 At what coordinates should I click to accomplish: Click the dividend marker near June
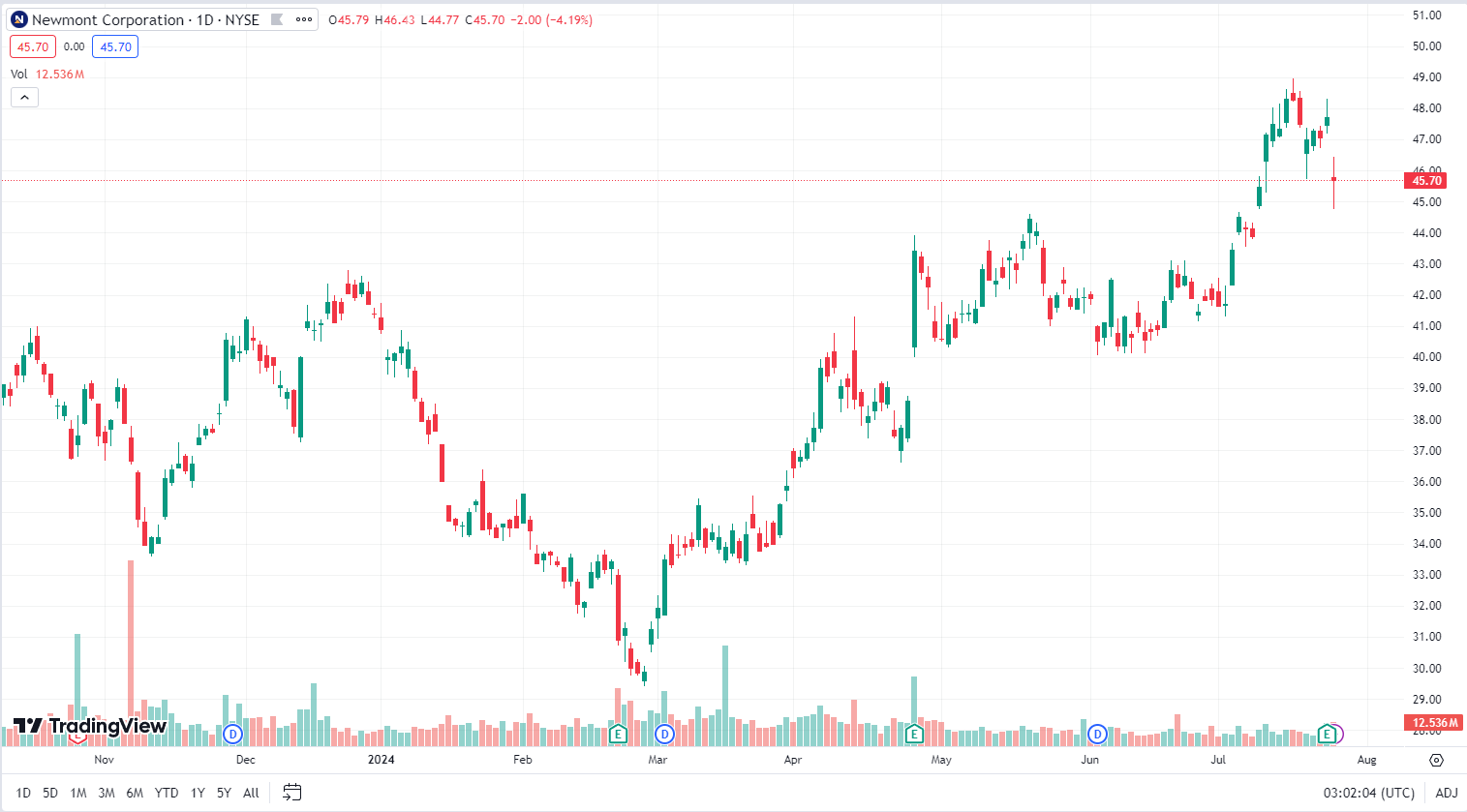pos(1097,734)
